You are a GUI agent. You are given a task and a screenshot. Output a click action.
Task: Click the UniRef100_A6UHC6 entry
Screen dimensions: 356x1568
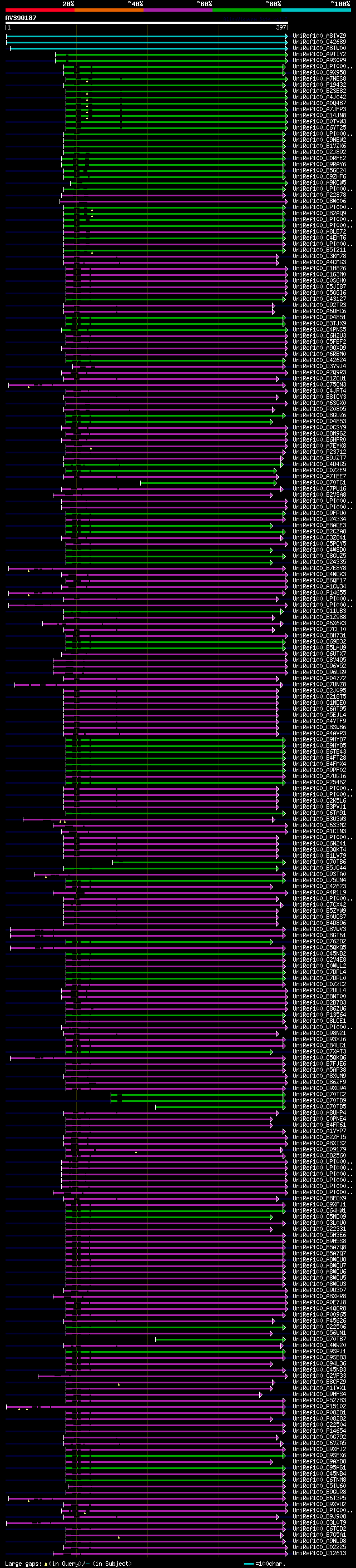(319, 311)
